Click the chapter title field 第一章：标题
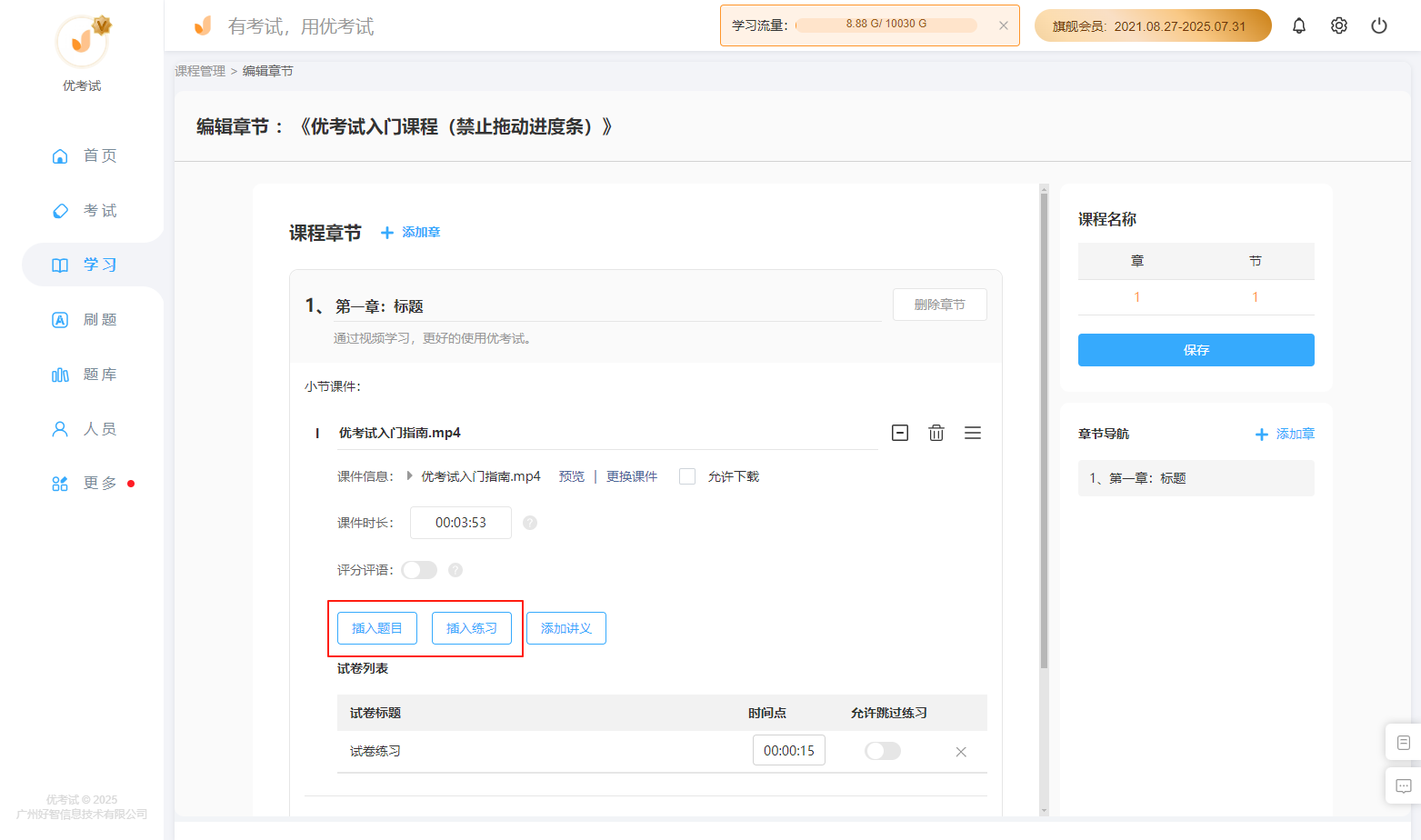The width and height of the screenshot is (1421, 840). tap(608, 306)
